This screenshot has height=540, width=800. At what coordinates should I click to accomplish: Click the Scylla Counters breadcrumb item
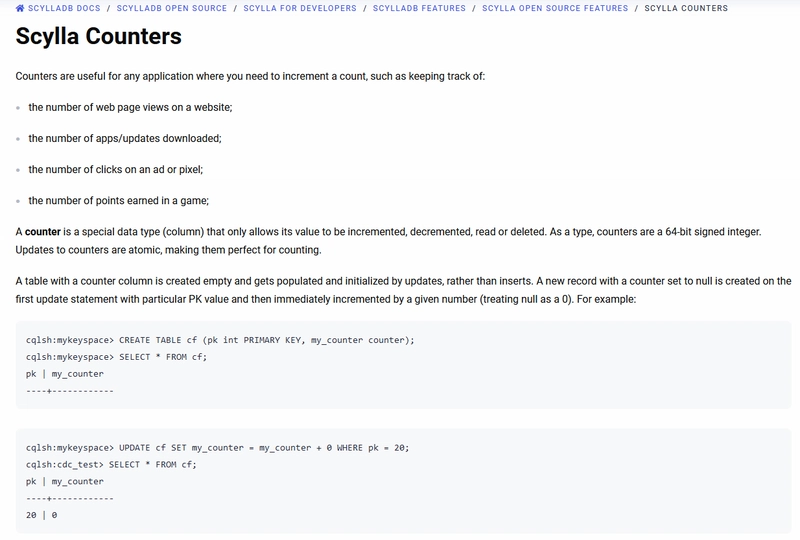(686, 8)
